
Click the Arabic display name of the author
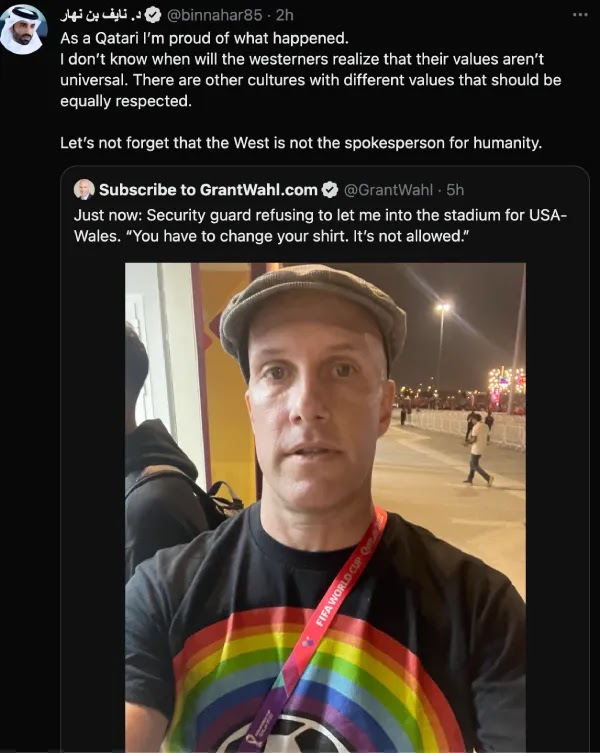(101, 15)
